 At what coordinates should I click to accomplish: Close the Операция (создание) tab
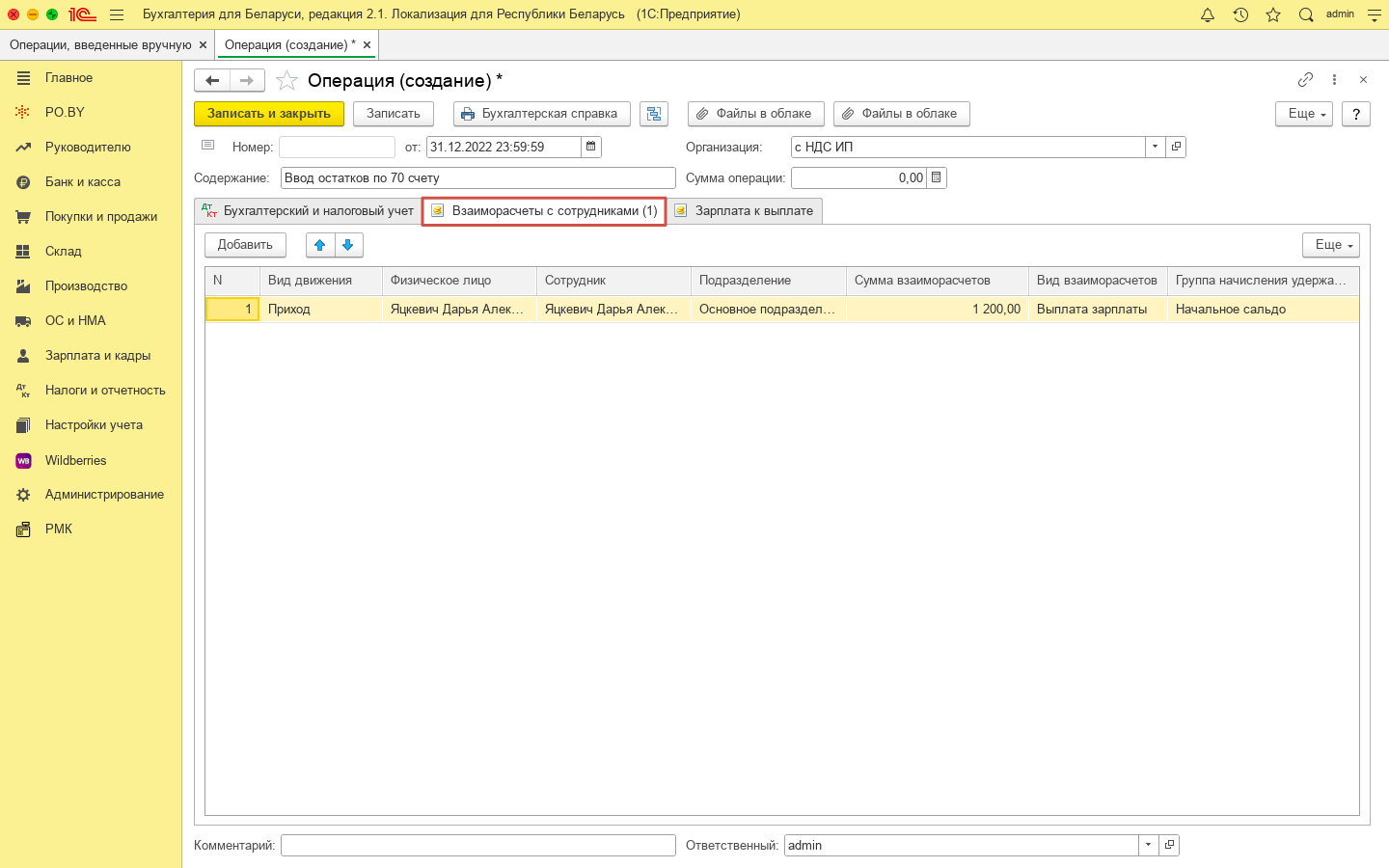(367, 45)
